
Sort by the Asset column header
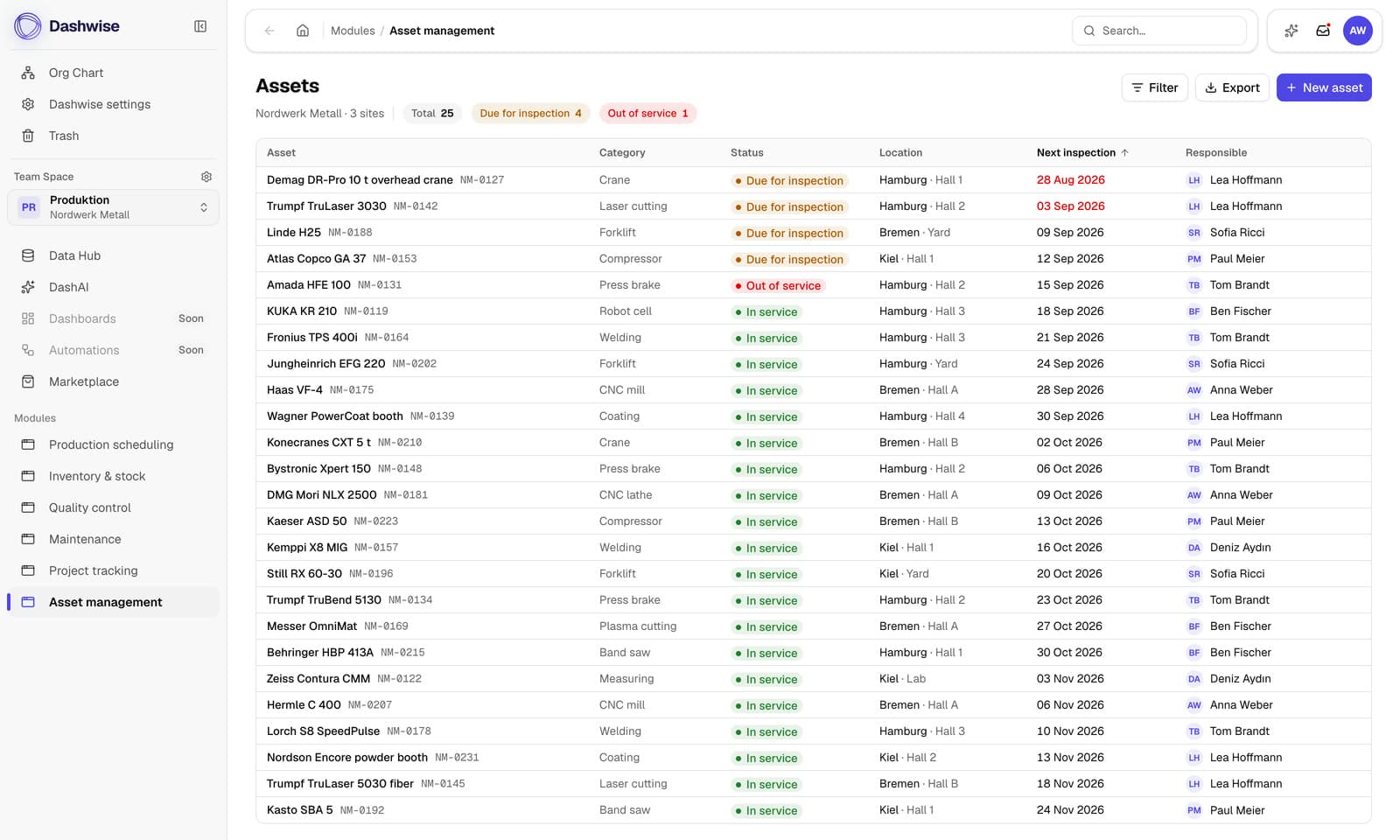[281, 152]
